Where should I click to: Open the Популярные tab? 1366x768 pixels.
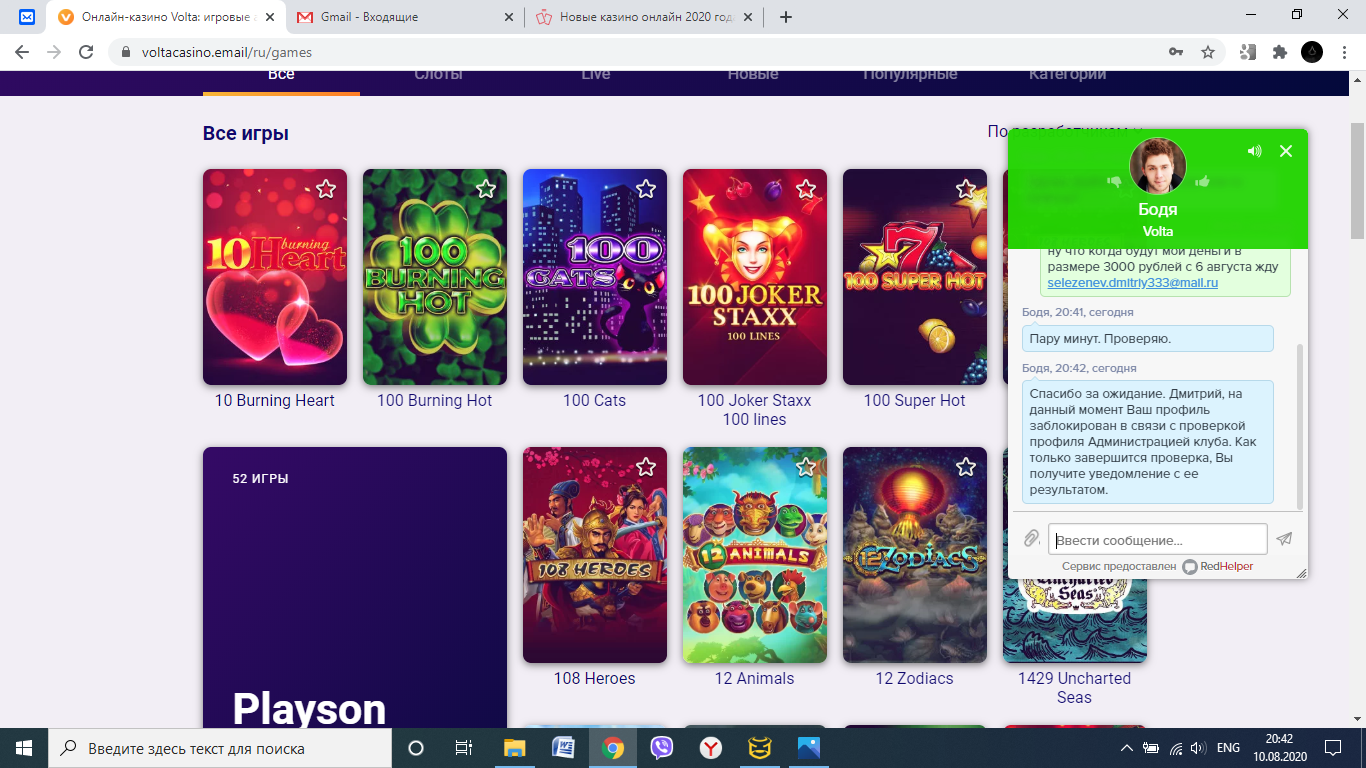coord(910,76)
